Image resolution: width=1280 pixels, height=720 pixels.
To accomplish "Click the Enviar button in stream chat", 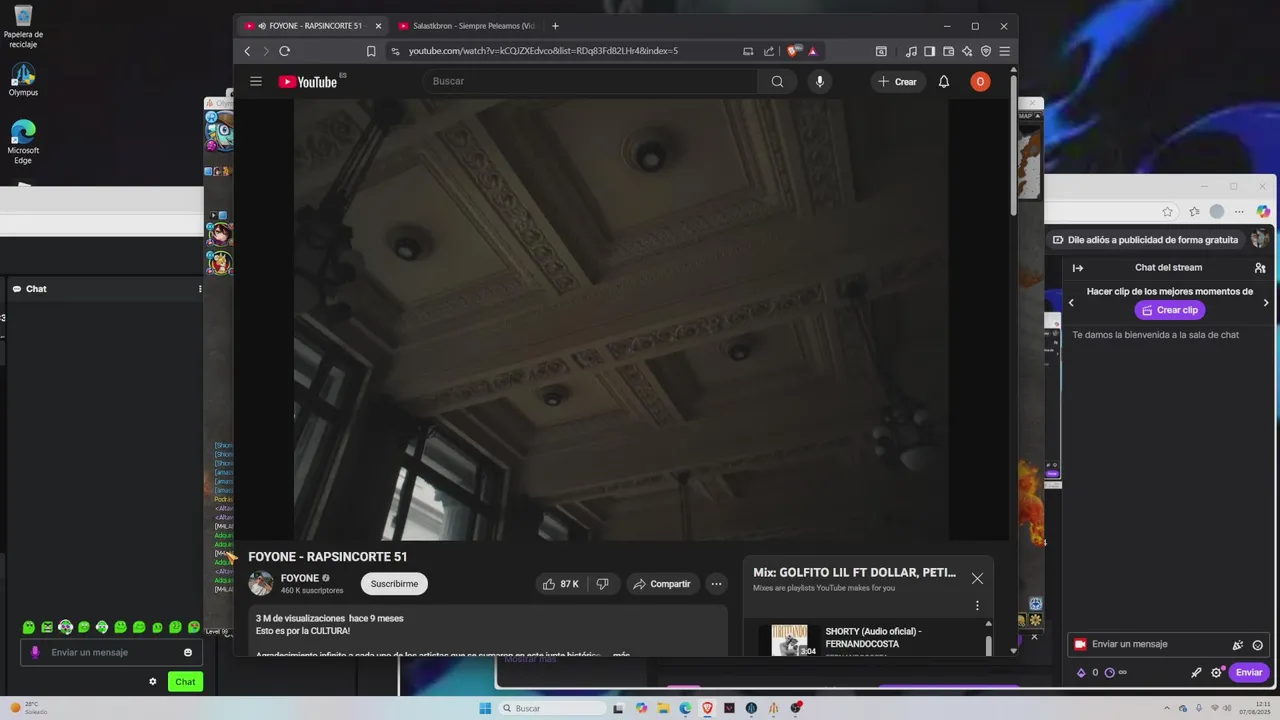I will (1249, 672).
